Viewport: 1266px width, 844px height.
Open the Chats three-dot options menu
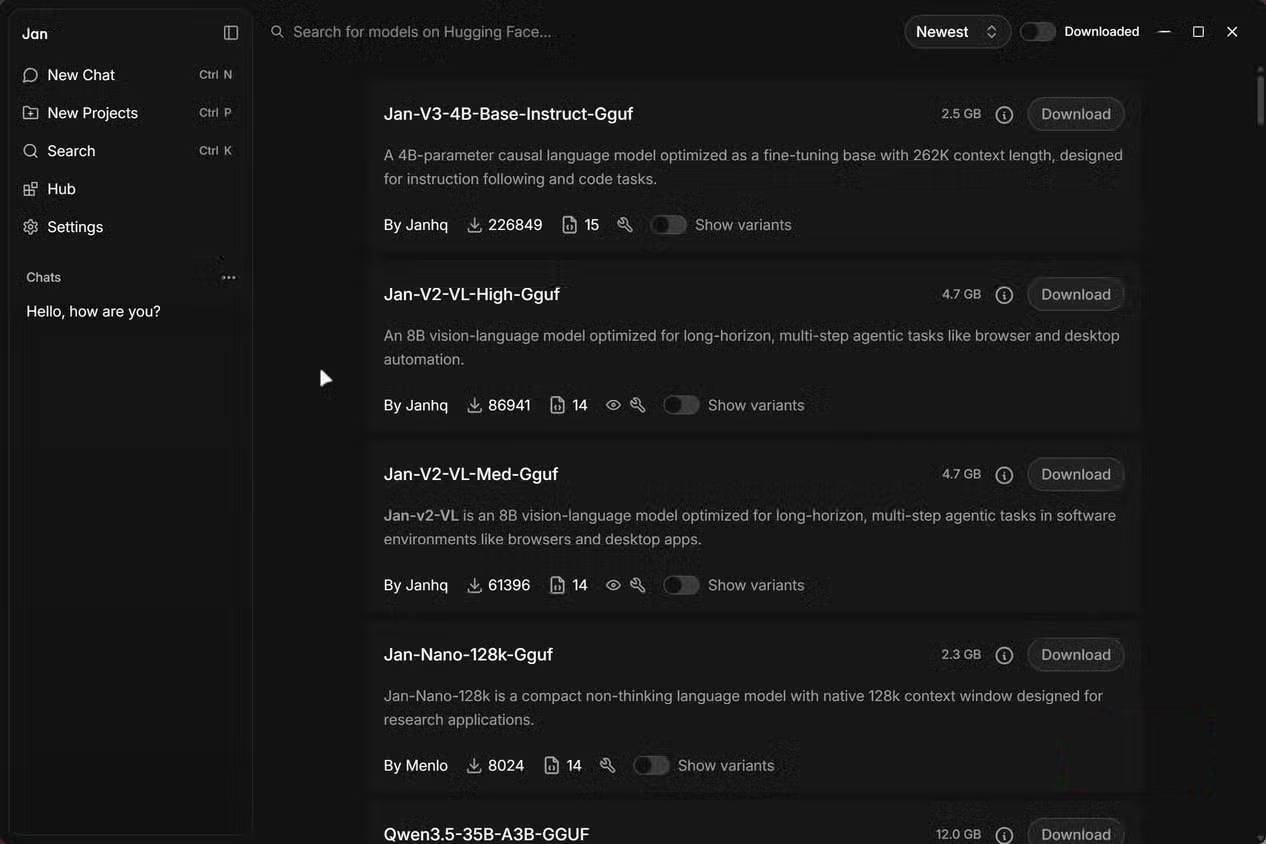coord(229,278)
